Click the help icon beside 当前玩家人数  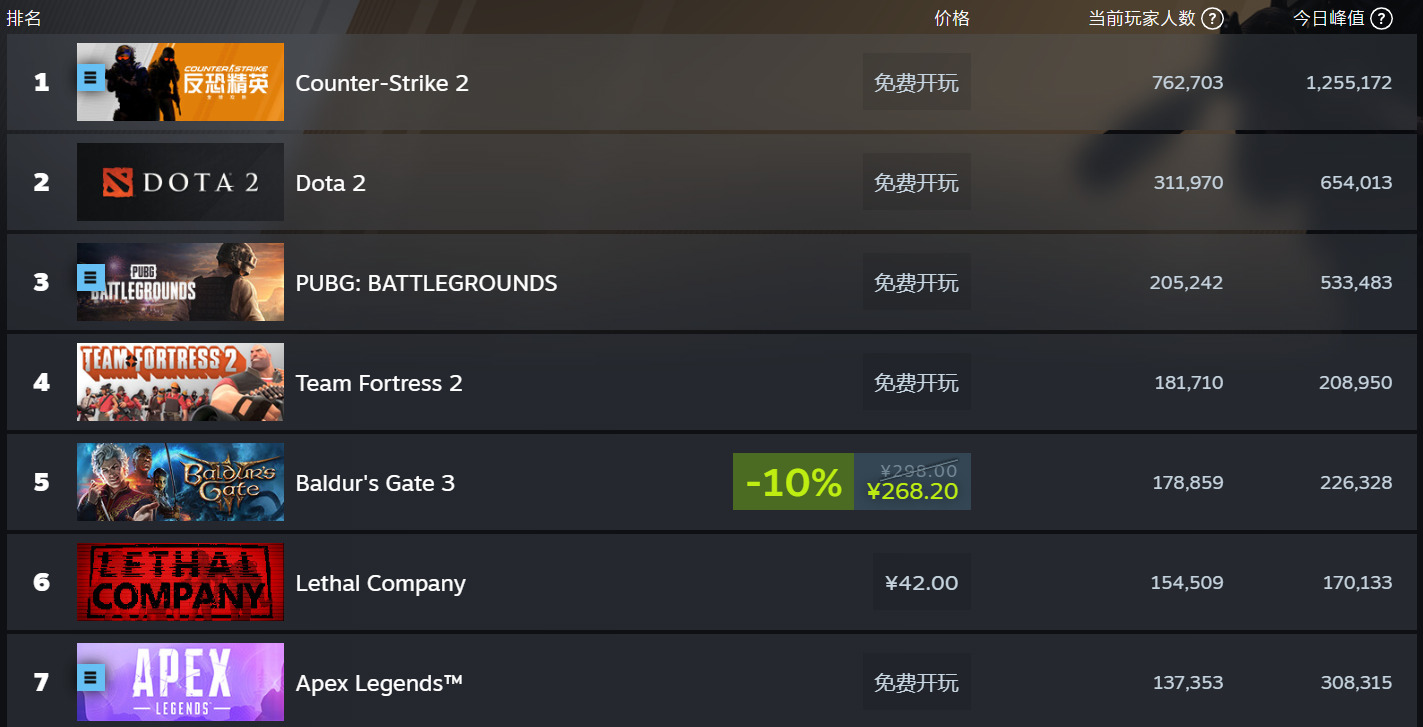1212,18
